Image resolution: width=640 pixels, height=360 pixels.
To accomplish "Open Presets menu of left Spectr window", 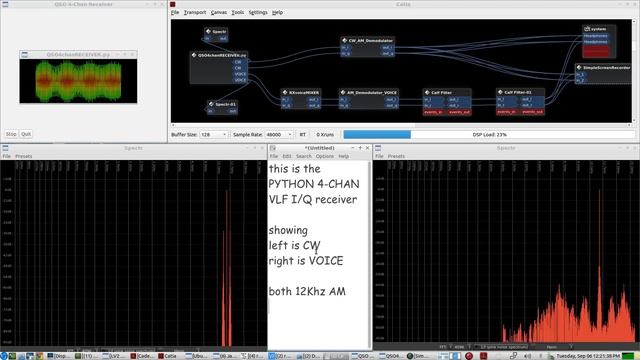I will point(23,156).
